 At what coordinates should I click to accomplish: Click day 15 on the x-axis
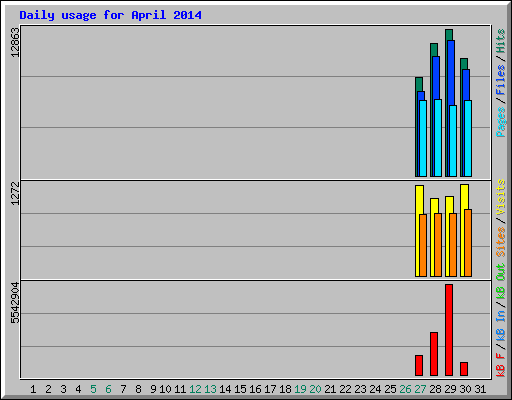tap(240, 389)
